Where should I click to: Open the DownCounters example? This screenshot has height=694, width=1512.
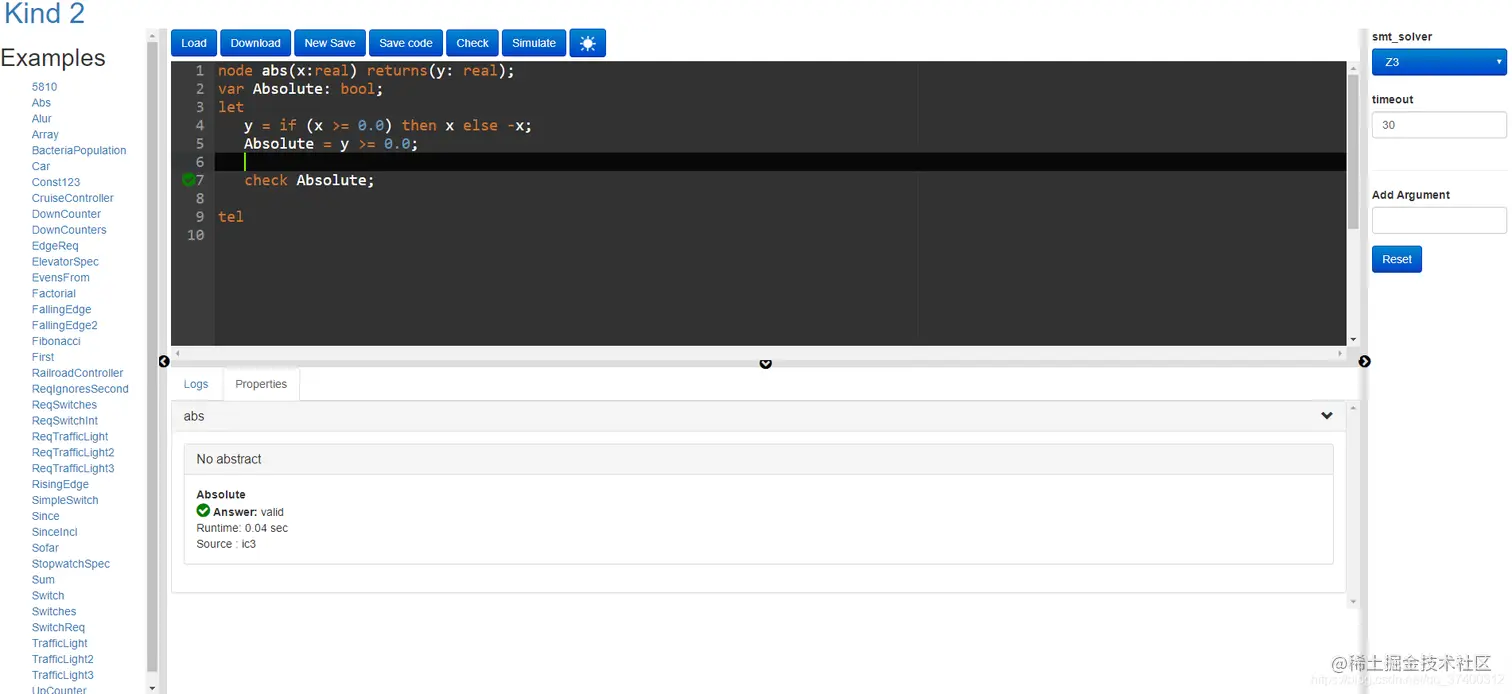69,230
